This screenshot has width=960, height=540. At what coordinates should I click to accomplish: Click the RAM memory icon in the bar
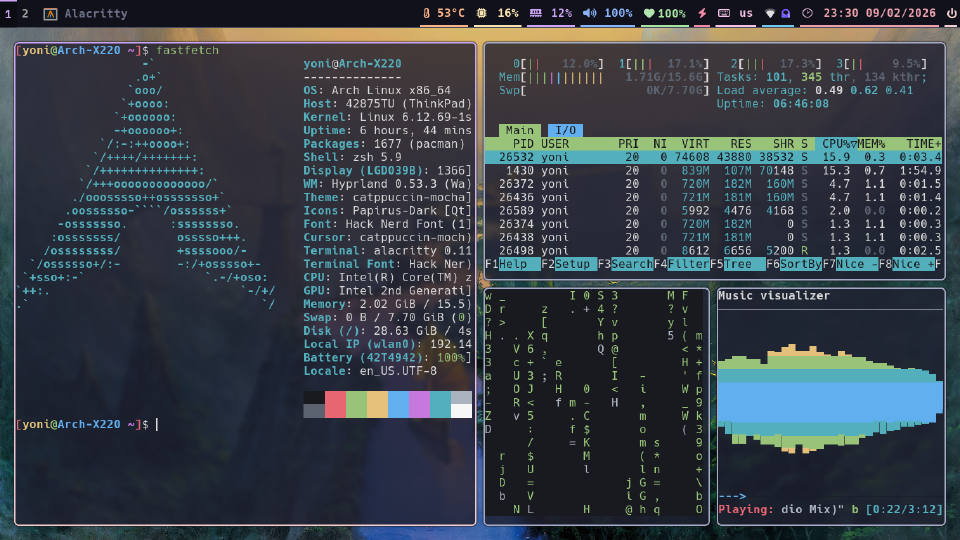[536, 13]
